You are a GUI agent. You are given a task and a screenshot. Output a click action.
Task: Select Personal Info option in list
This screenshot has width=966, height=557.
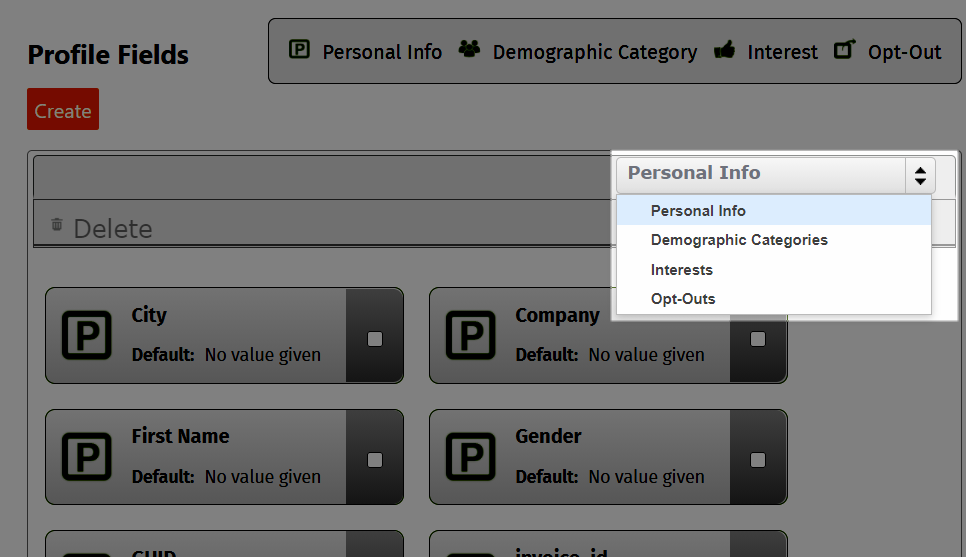point(774,211)
